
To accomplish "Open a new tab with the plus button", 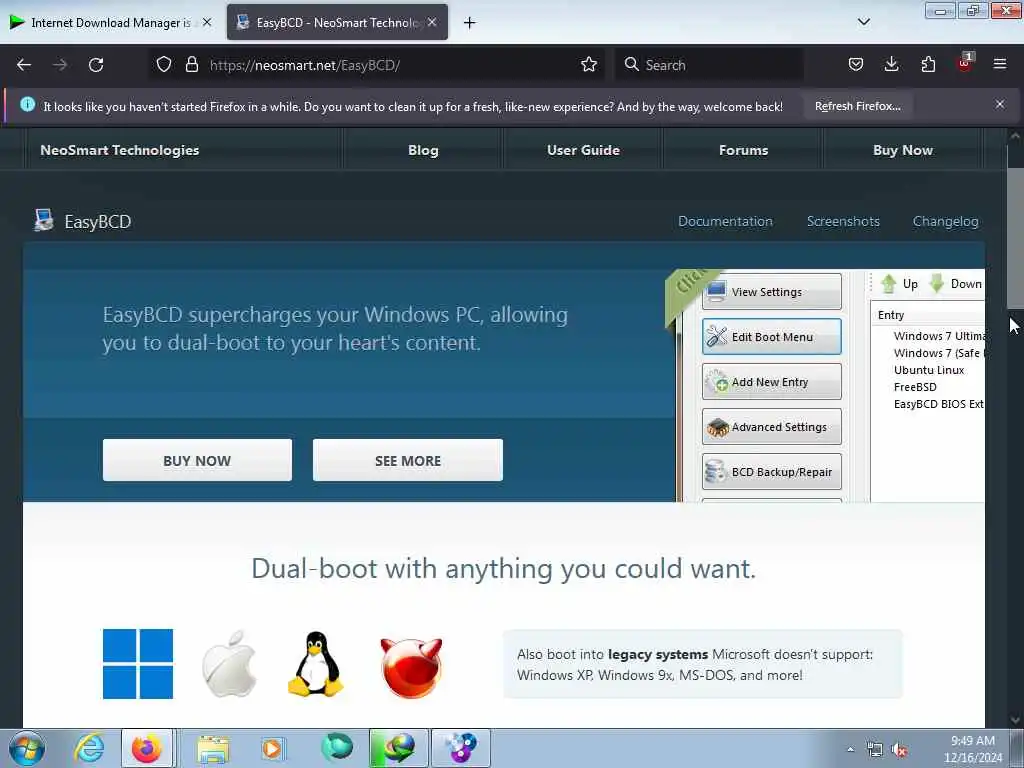I will click(x=470, y=23).
